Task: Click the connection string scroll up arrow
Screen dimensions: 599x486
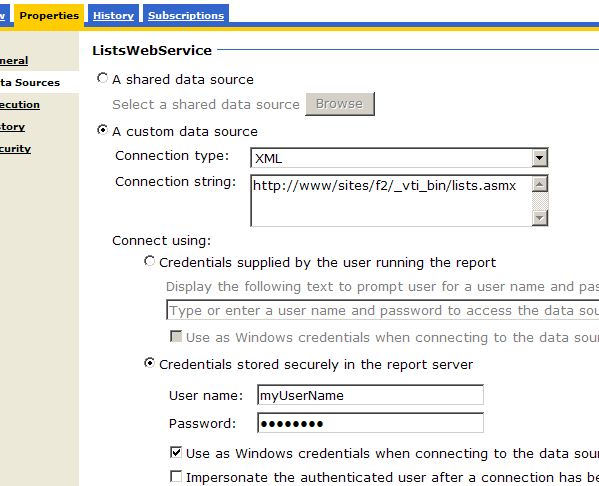Action: (539, 185)
